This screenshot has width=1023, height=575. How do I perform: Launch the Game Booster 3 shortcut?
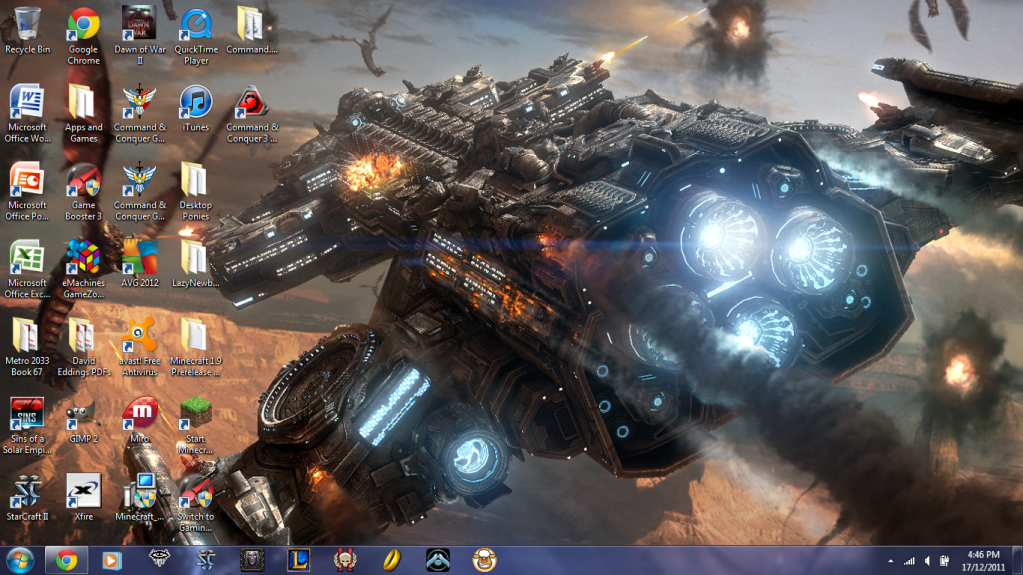pos(84,191)
